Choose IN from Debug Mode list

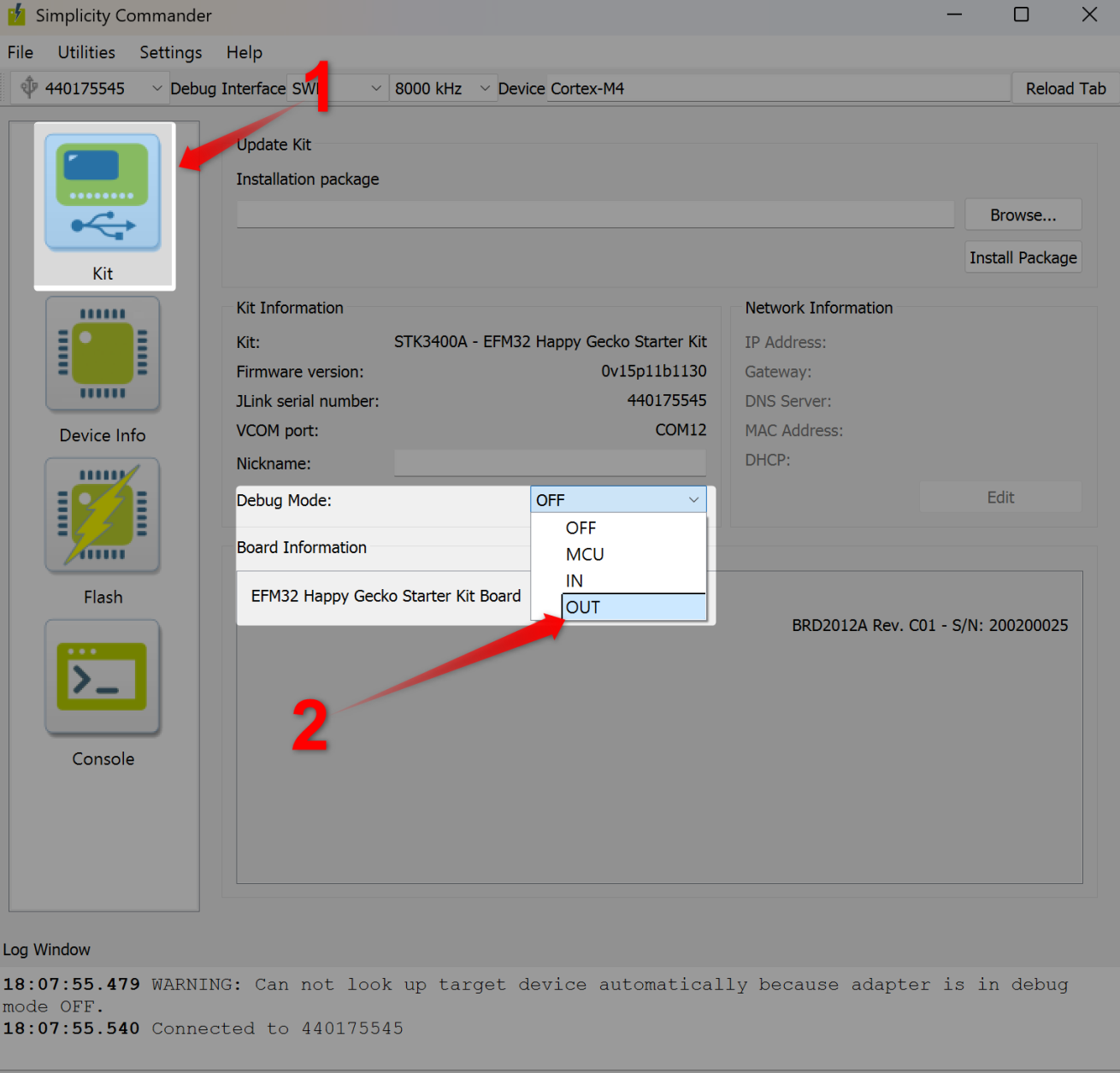(575, 581)
